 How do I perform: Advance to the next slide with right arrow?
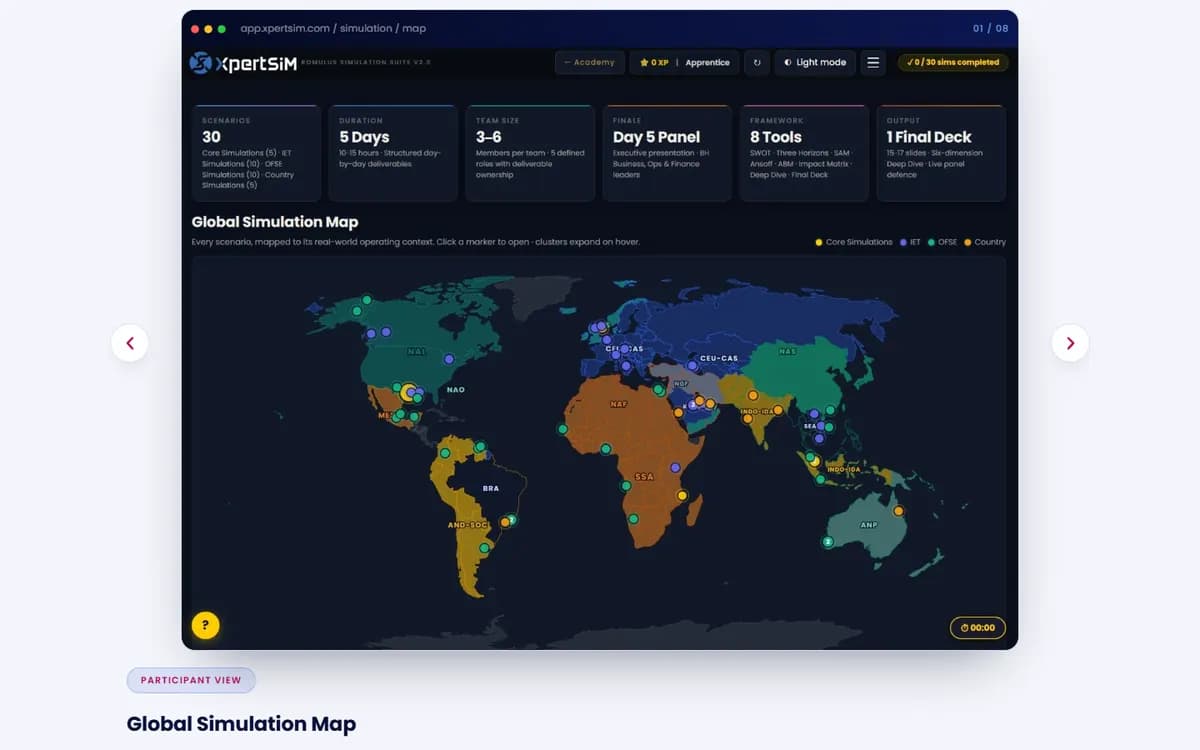pos(1070,343)
